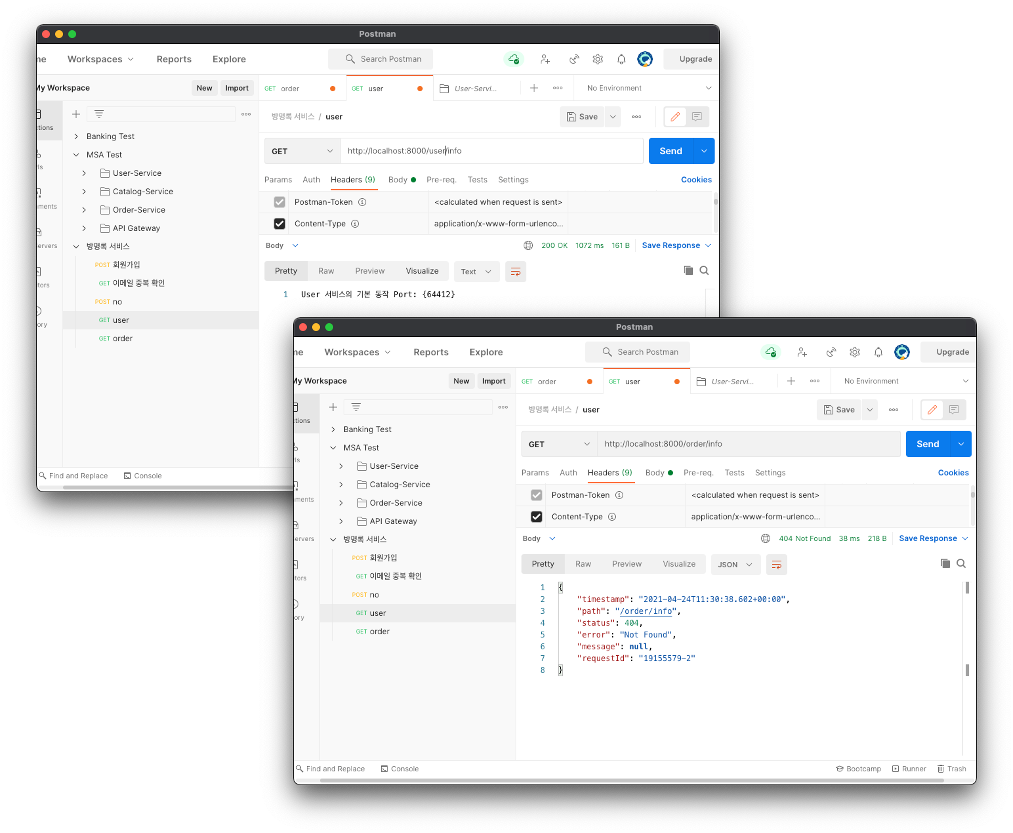Screen dimensions: 1013x833
Task: Open No Environment dropdown in front window
Action: coord(905,381)
